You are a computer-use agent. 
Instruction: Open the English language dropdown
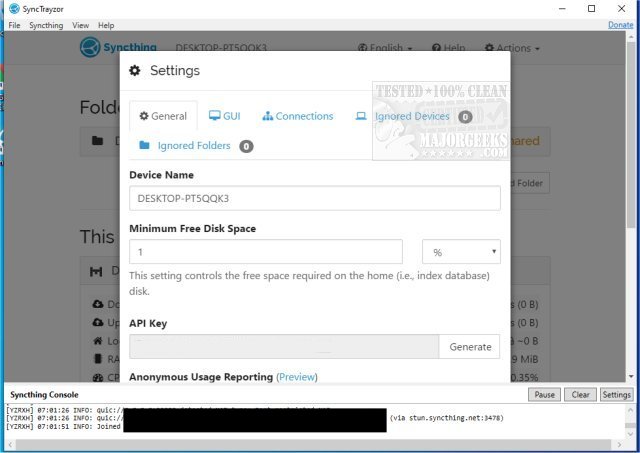pos(385,48)
